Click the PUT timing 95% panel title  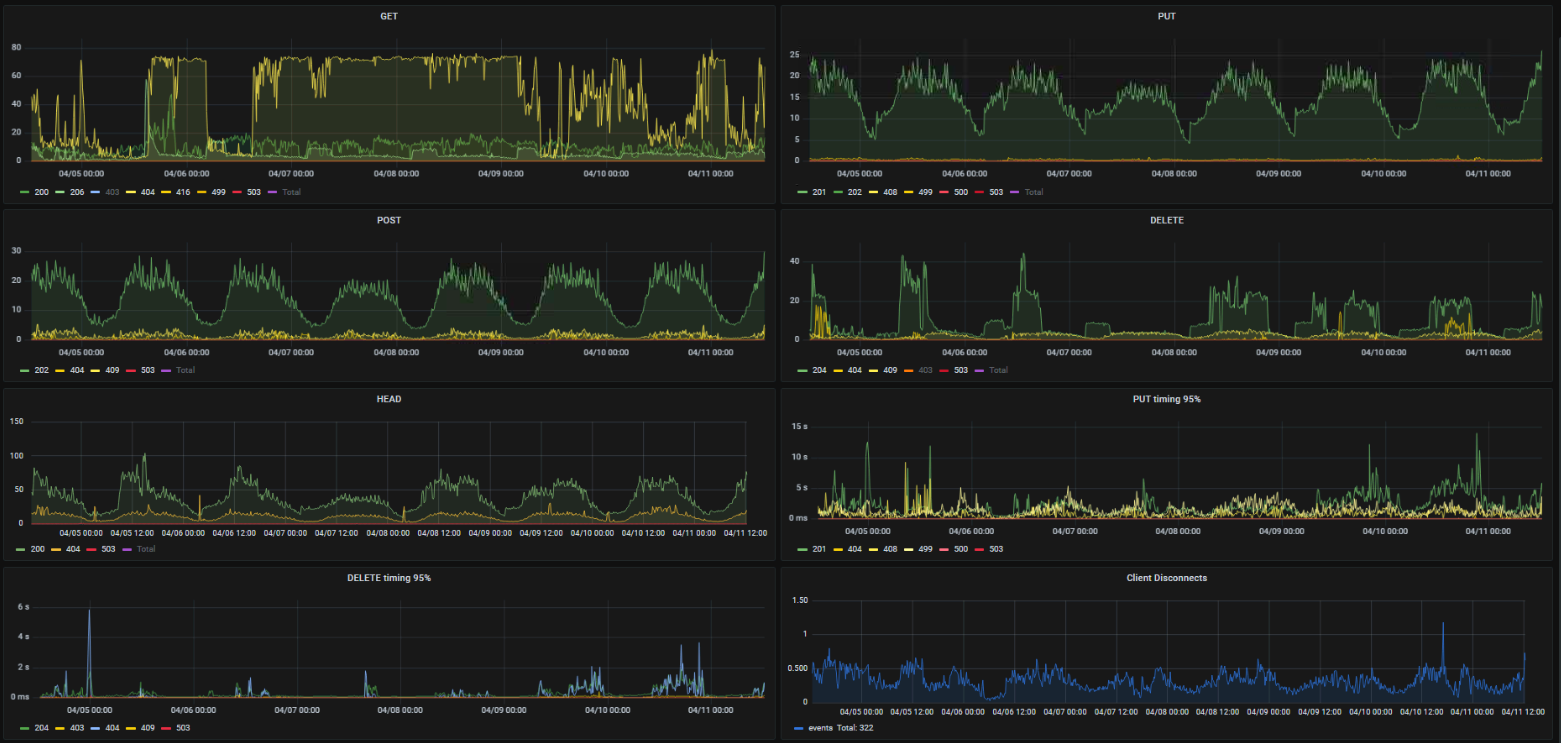pyautogui.click(x=1166, y=399)
